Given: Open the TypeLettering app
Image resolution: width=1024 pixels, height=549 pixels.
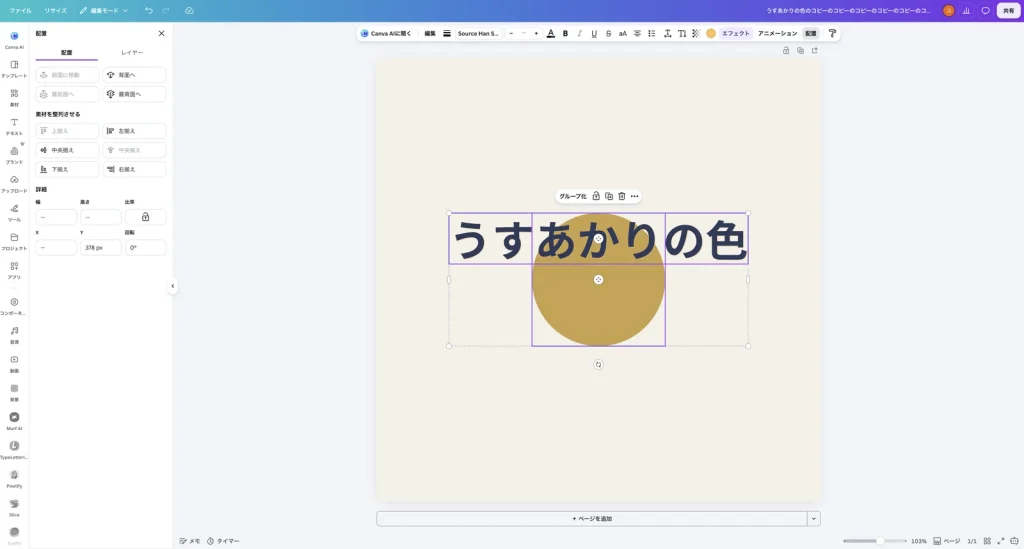Looking at the screenshot, I should (14, 449).
